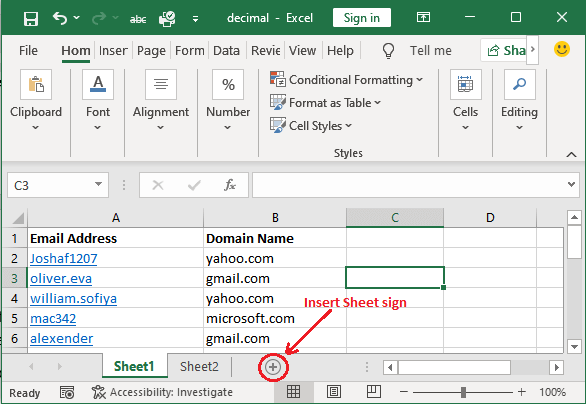Click the zoom slider handle
The height and width of the screenshot is (404, 586).
click(463, 392)
